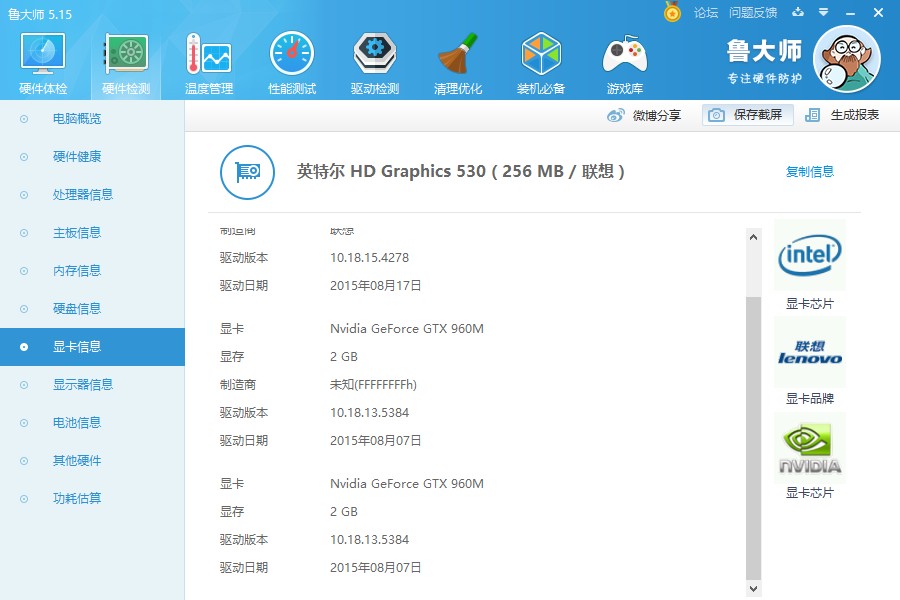
Task: Click the 鲁大师 5.15 window title
Action: (x=40, y=14)
